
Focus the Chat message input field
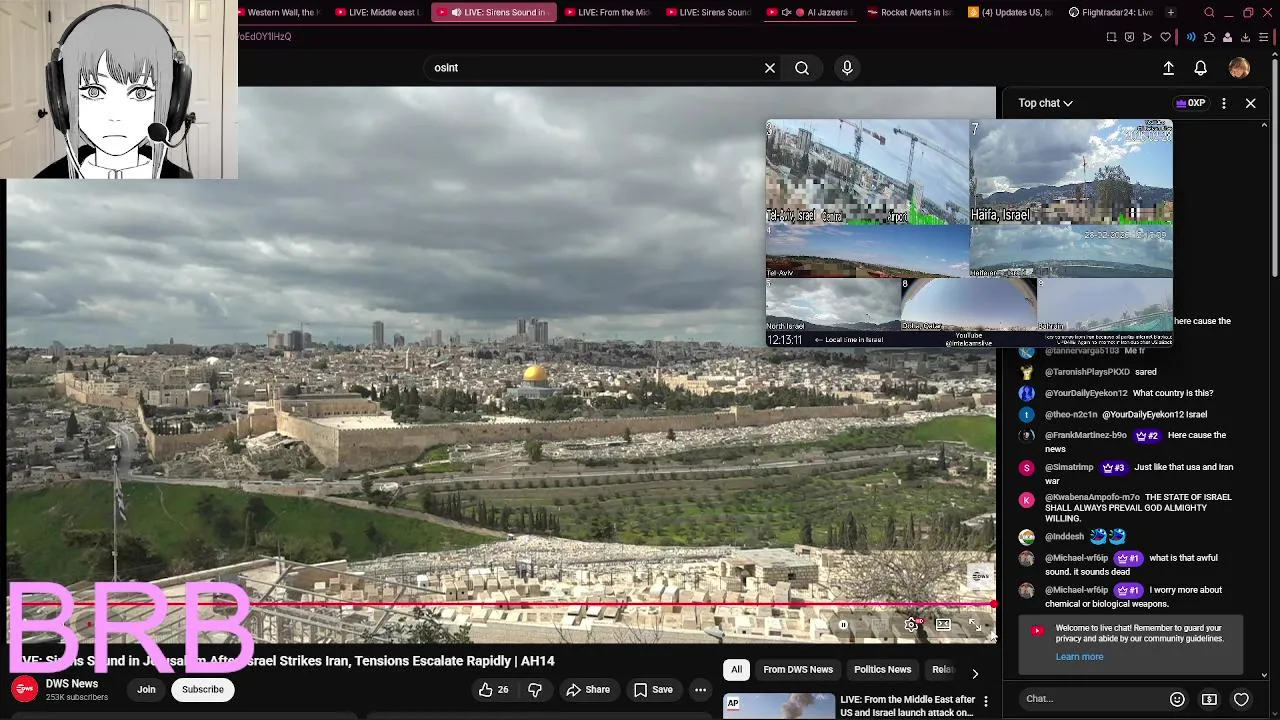1090,699
